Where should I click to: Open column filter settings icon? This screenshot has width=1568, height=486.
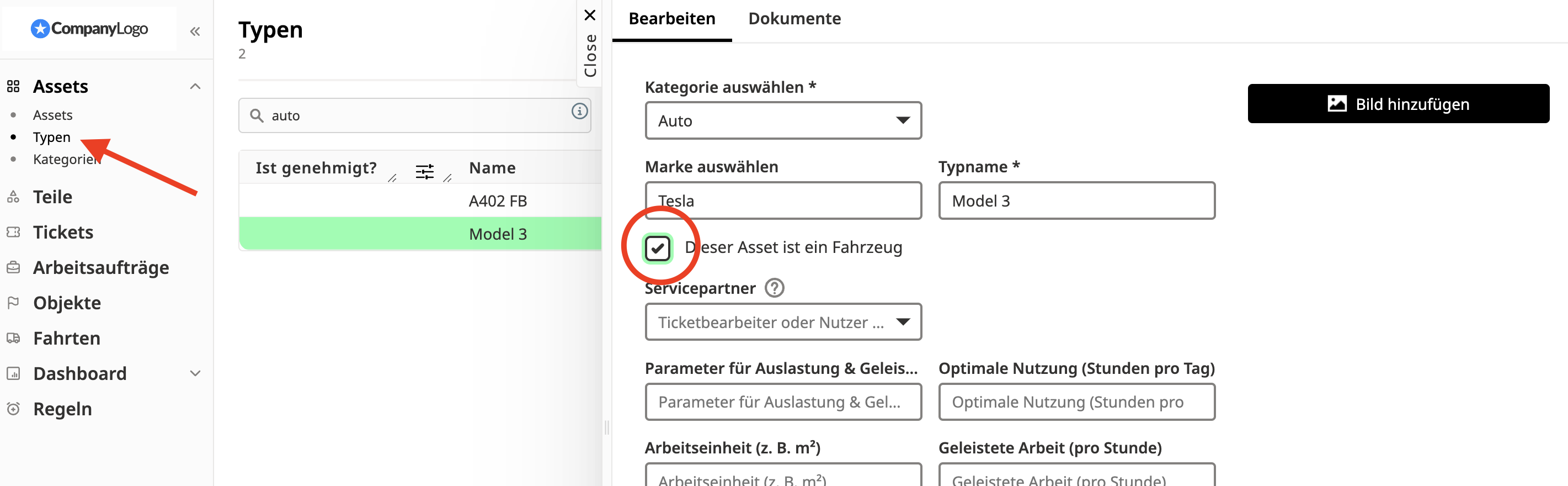click(x=424, y=171)
